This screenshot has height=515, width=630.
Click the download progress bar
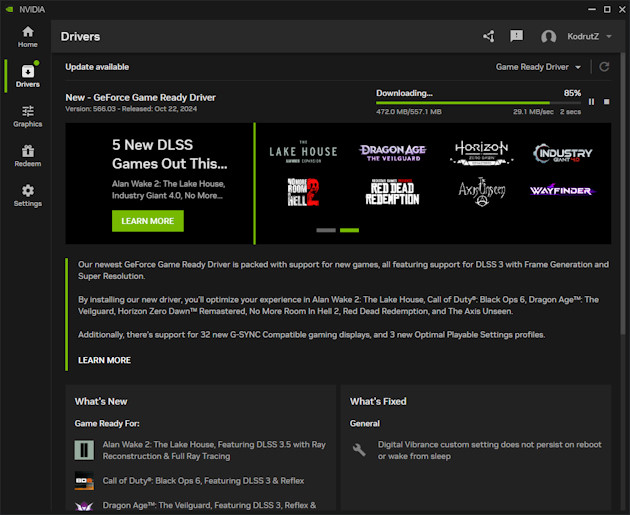(478, 103)
